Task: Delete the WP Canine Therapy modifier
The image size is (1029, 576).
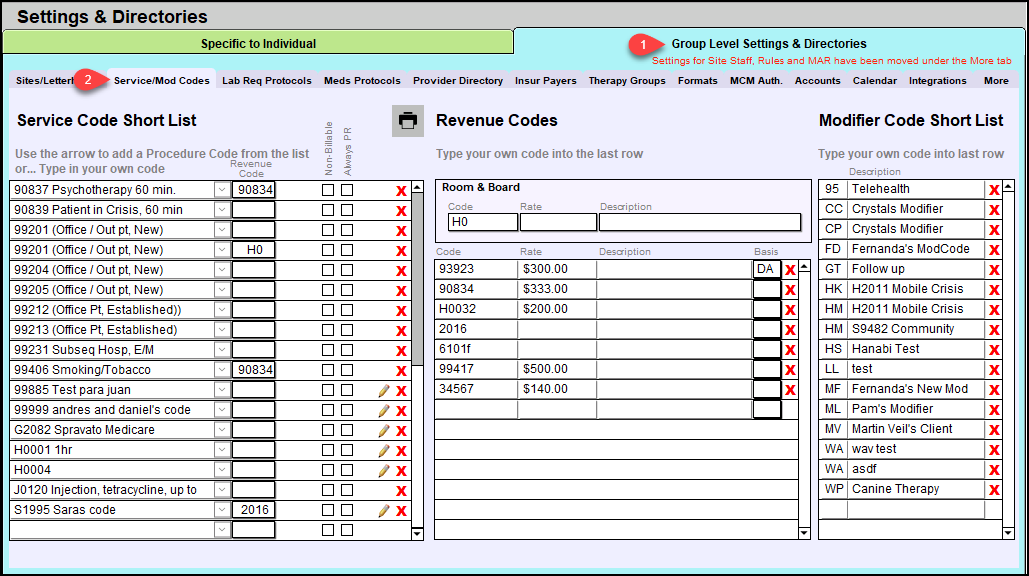Action: click(x=994, y=490)
